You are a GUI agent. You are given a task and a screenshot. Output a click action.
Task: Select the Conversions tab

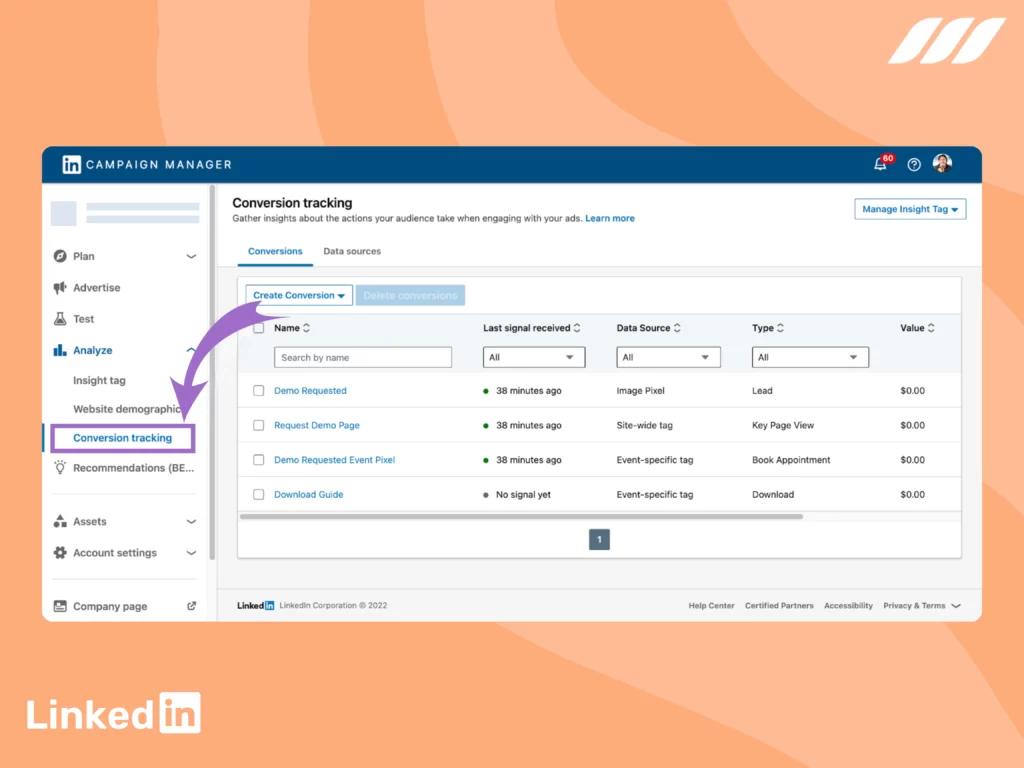point(274,251)
